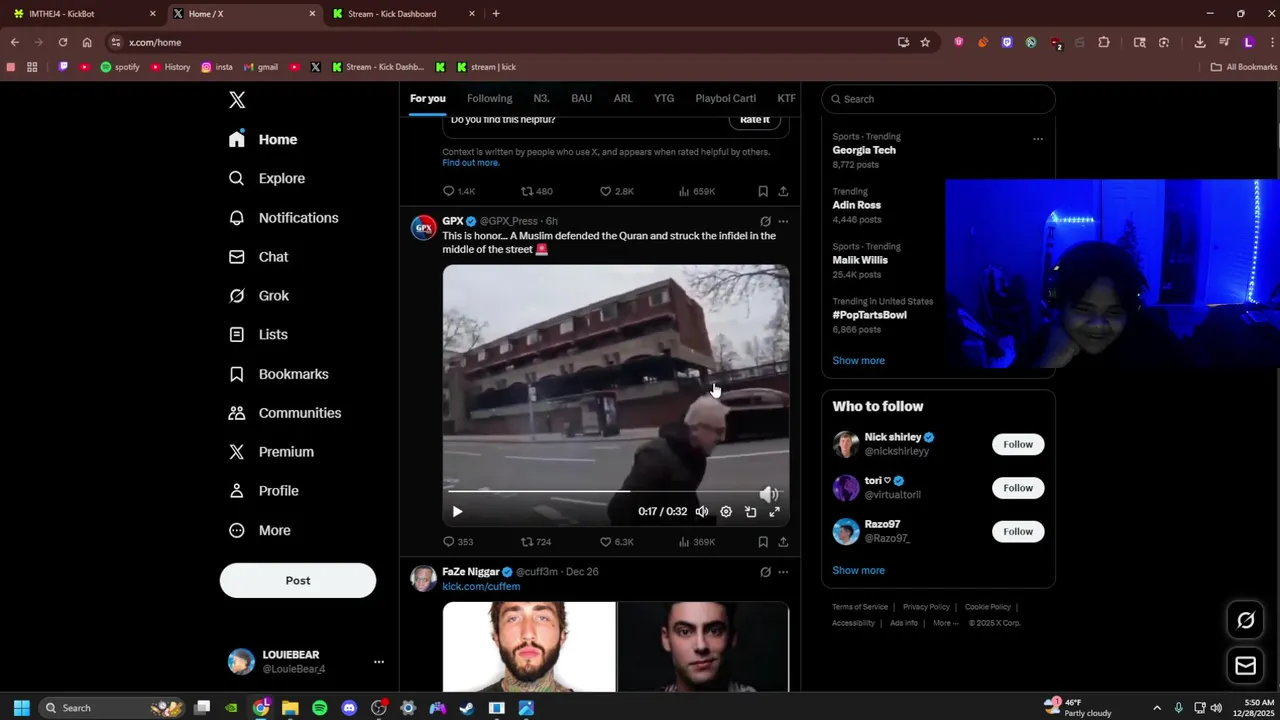This screenshot has width=1280, height=720.
Task: Open Notifications in the X sidebar
Action: coord(283,218)
